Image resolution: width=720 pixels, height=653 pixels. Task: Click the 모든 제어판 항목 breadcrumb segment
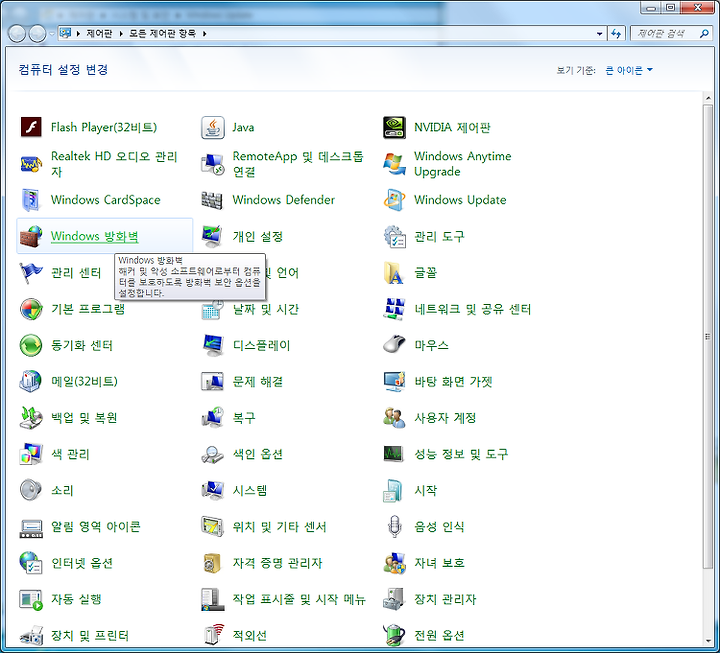point(163,34)
